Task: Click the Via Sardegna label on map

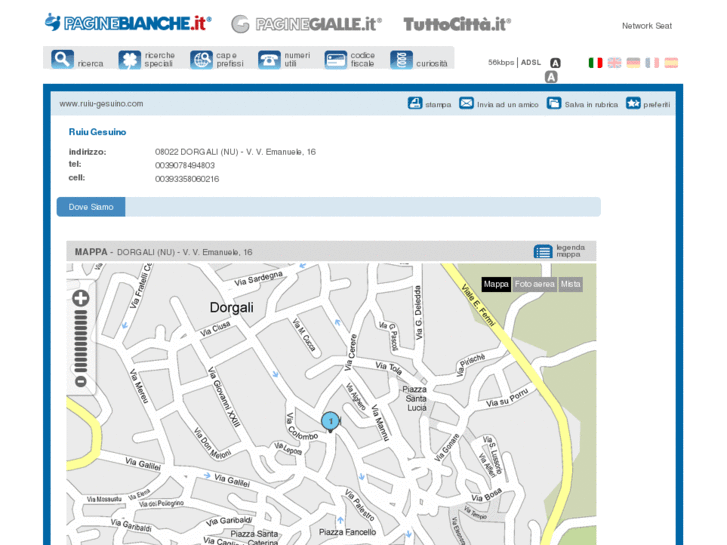Action: click(258, 279)
